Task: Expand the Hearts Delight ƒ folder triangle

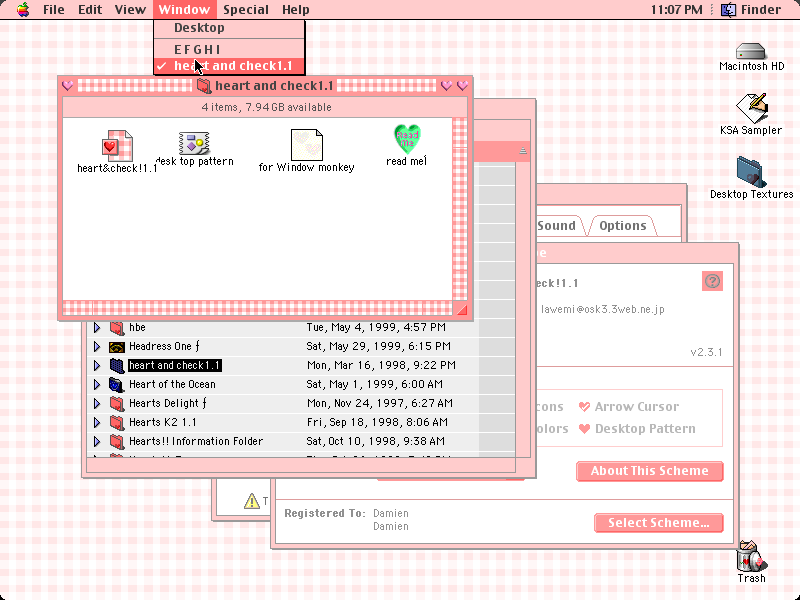Action: pos(97,404)
